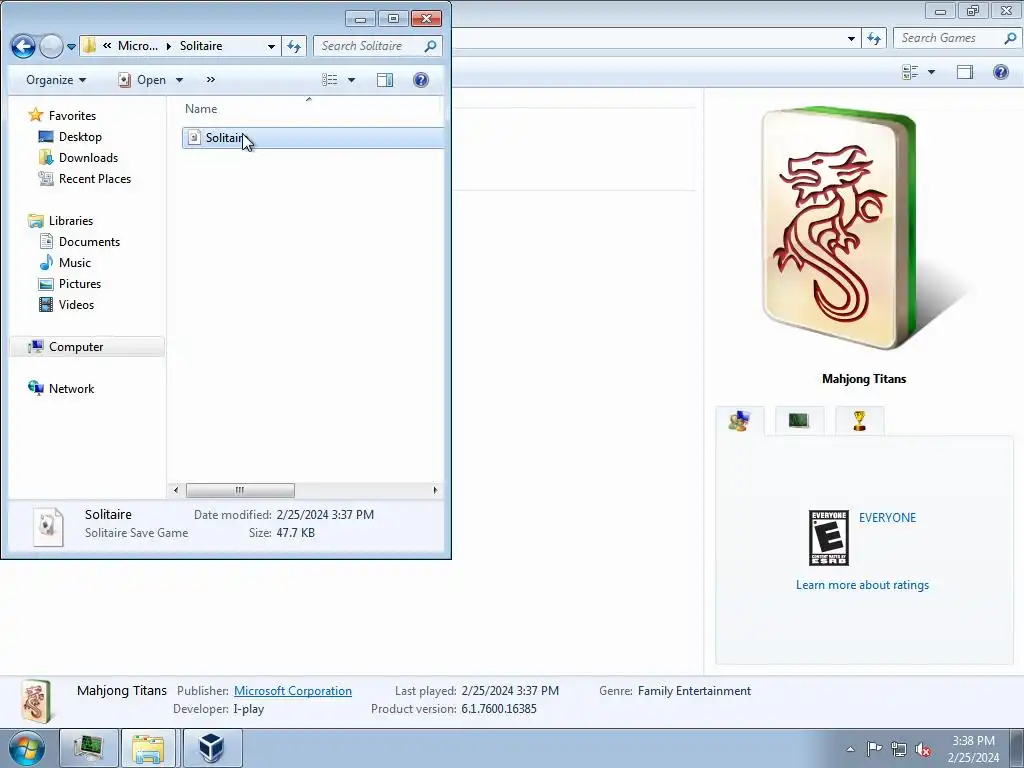The height and width of the screenshot is (768, 1024).
Task: Show hidden icons in the system tray
Action: coord(850,749)
